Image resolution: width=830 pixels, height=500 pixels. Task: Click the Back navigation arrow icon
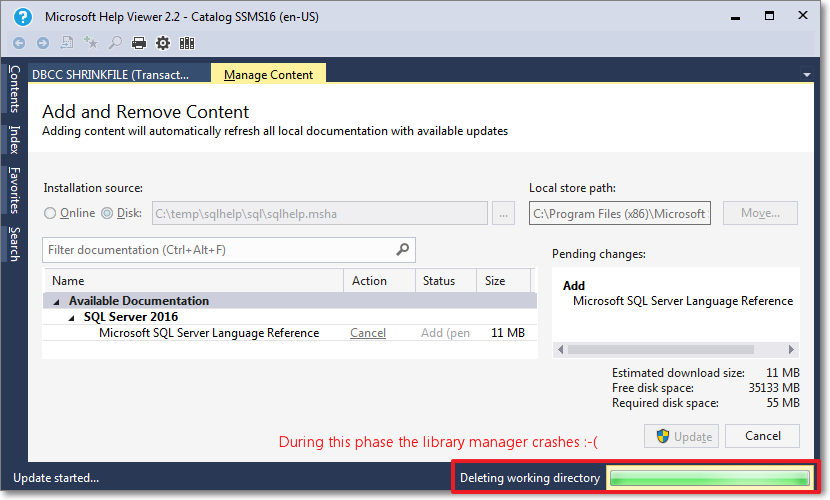point(19,43)
